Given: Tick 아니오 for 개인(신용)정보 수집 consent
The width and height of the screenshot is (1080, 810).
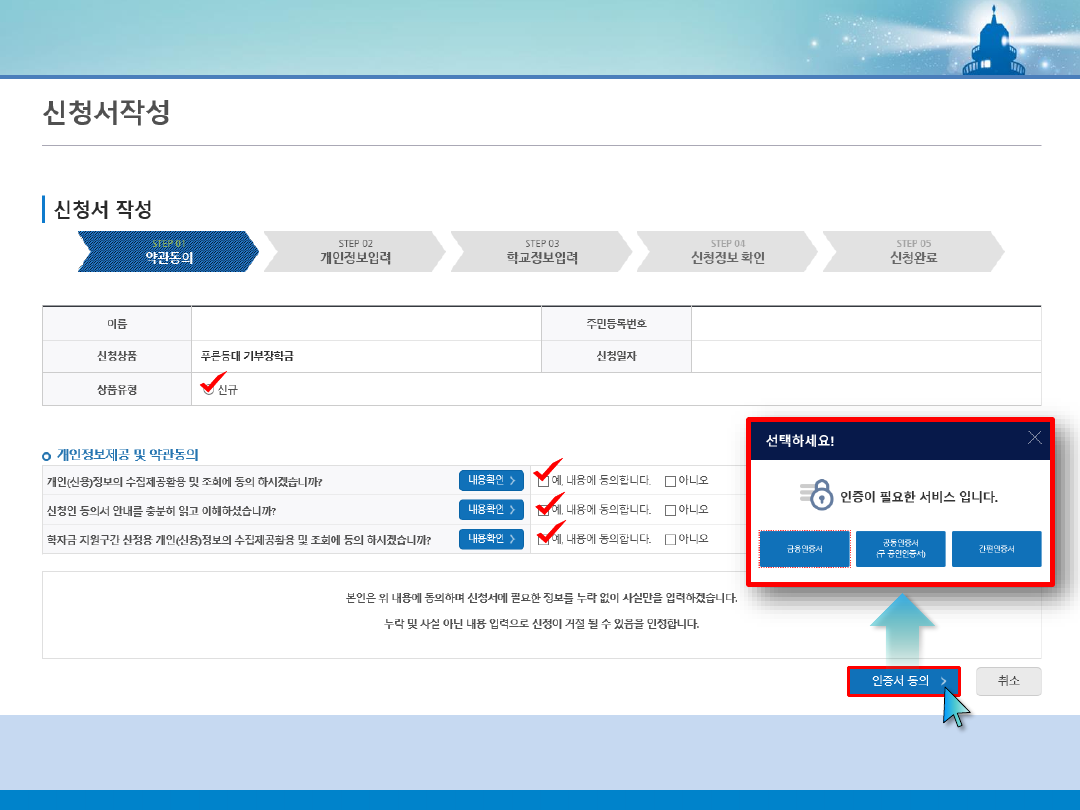Looking at the screenshot, I should tap(670, 481).
